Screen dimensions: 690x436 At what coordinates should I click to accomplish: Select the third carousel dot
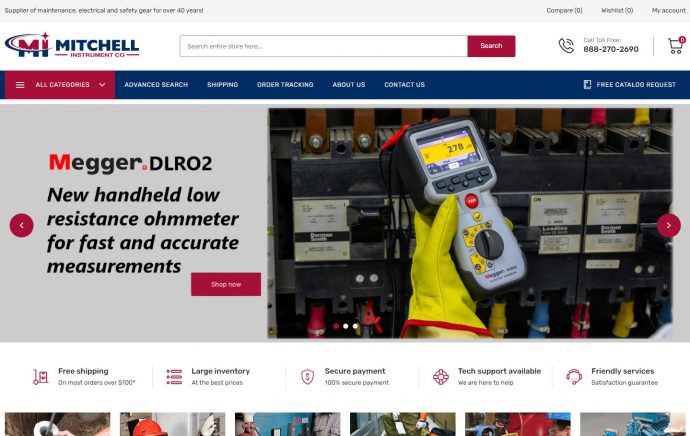pyautogui.click(x=355, y=326)
